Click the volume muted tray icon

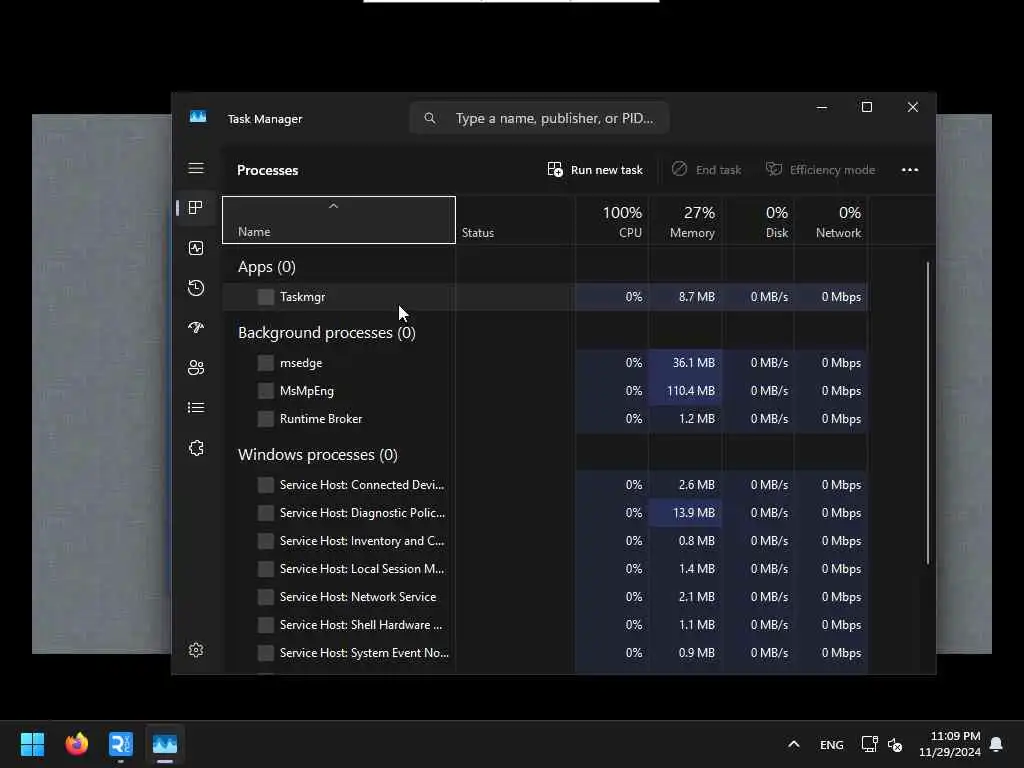click(895, 744)
